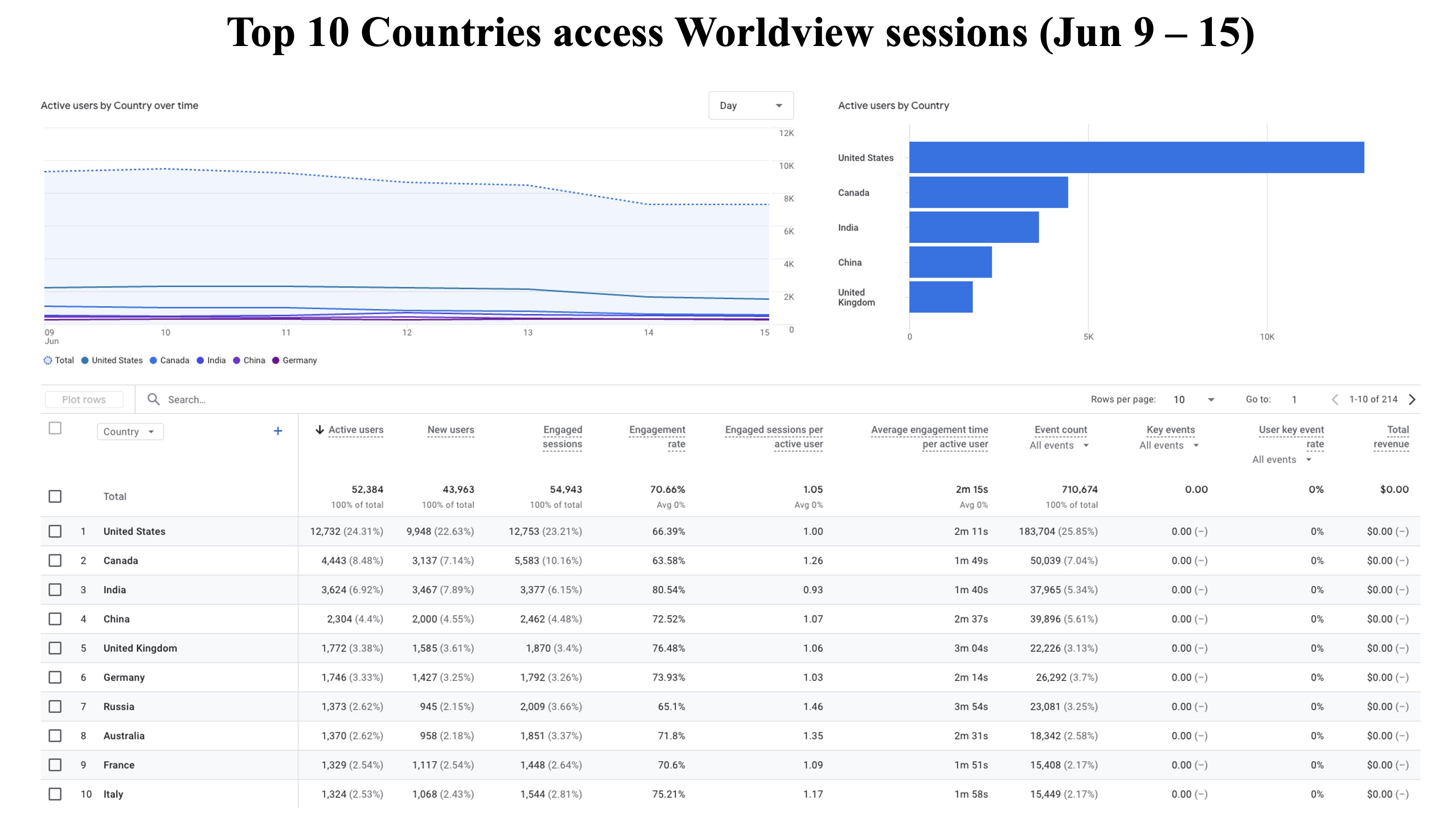Toggle the Total series legend icon

pos(48,360)
